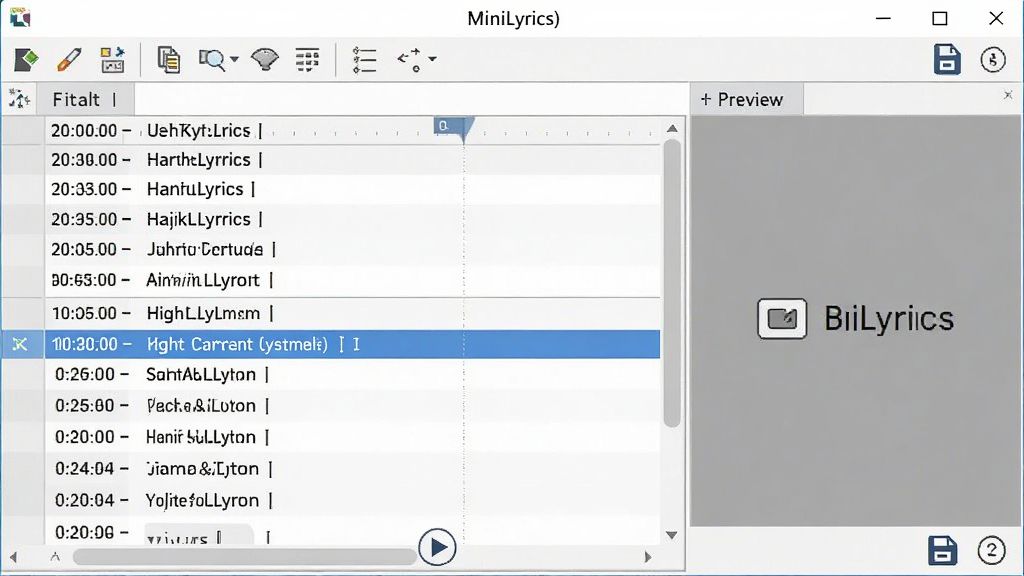Click the pencil edit icon in toolbar
This screenshot has height=576, width=1024.
pyautogui.click(x=69, y=59)
